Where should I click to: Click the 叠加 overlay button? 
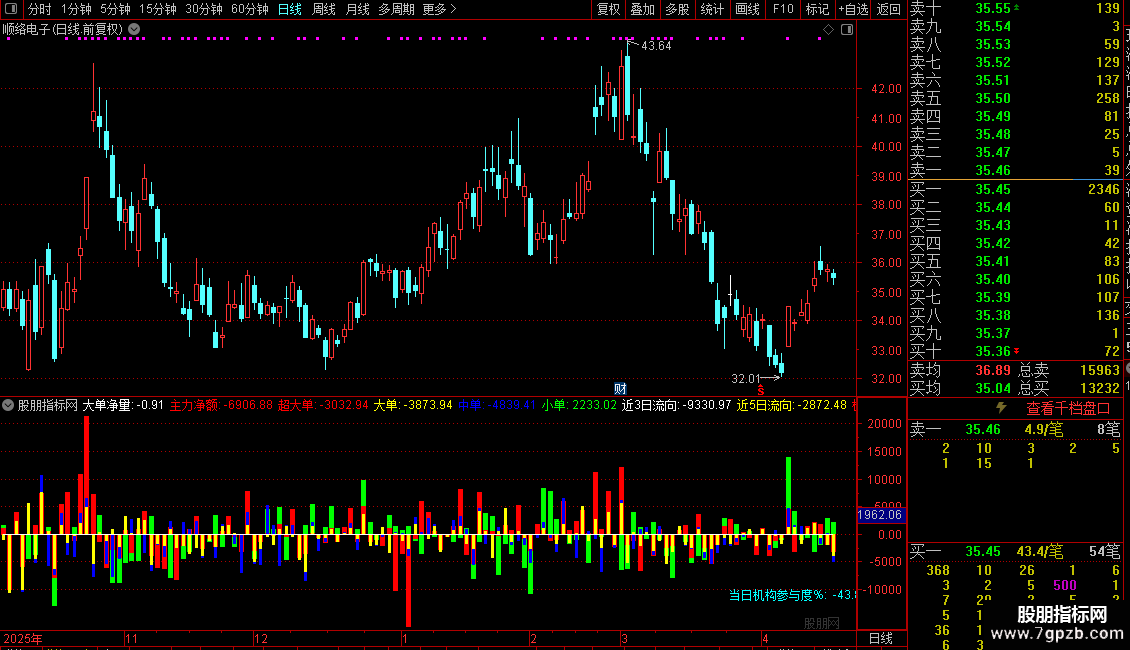pos(642,9)
